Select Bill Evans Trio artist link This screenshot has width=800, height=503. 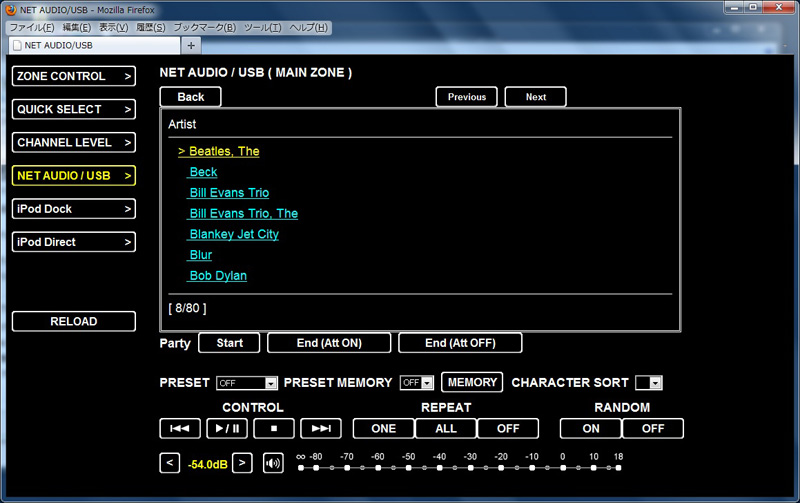[x=229, y=193]
